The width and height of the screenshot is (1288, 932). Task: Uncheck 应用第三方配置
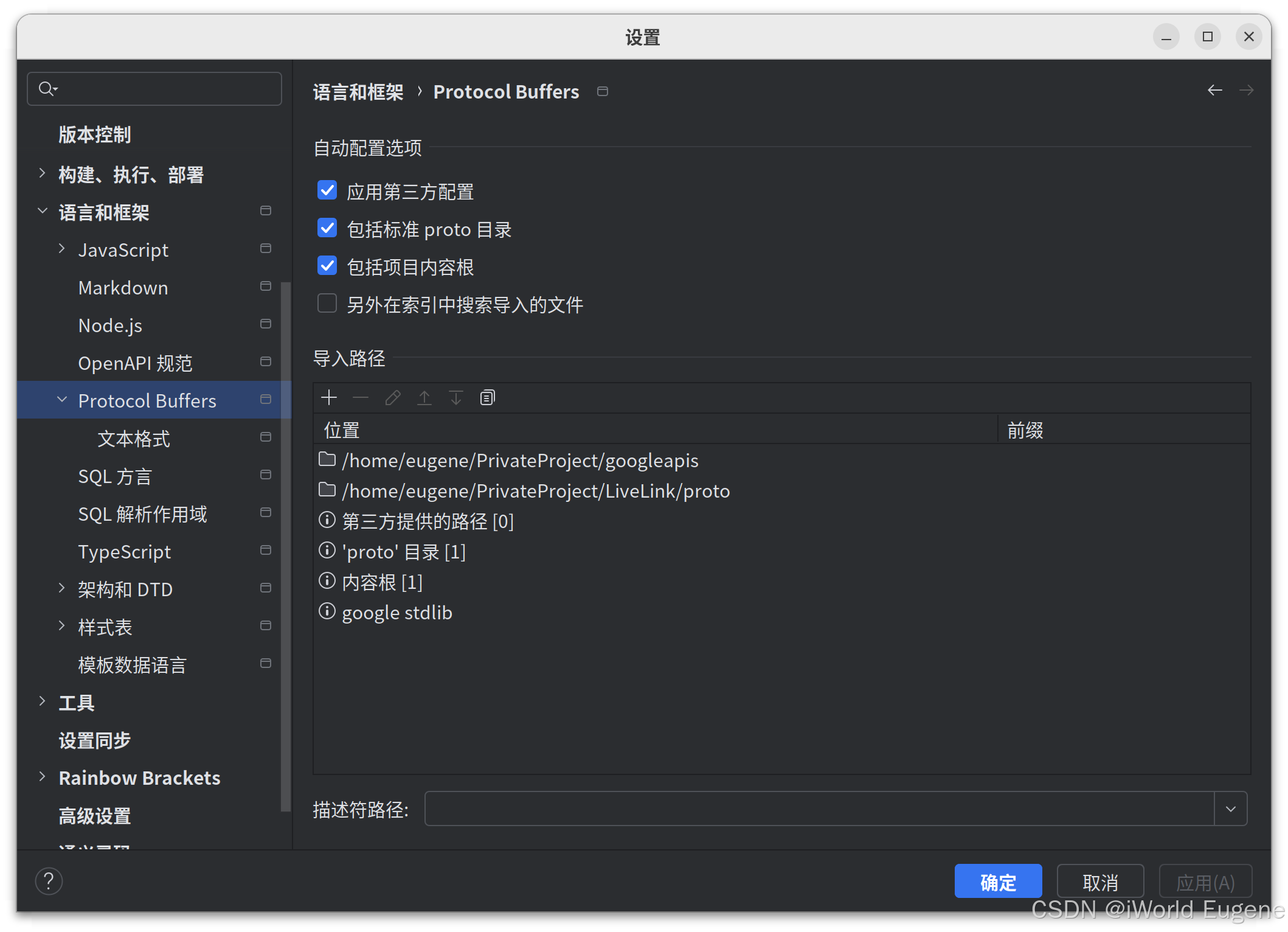pyautogui.click(x=327, y=190)
